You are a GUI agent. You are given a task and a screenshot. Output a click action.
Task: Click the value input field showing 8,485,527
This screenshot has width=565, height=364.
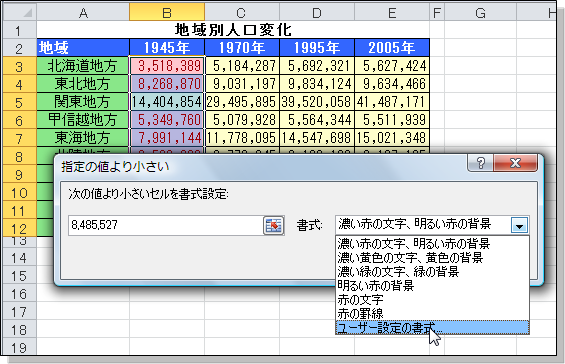pos(166,226)
